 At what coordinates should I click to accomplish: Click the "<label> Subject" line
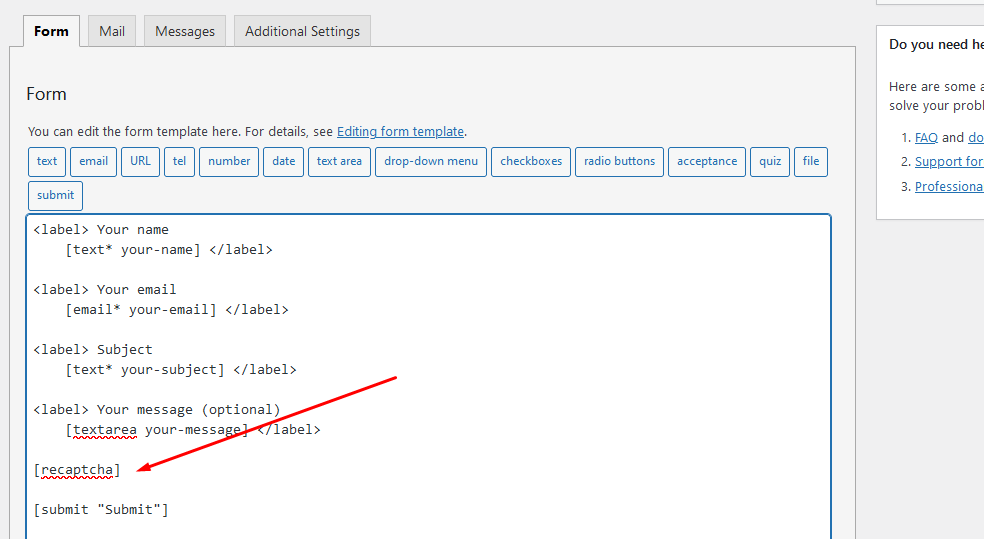tap(93, 350)
